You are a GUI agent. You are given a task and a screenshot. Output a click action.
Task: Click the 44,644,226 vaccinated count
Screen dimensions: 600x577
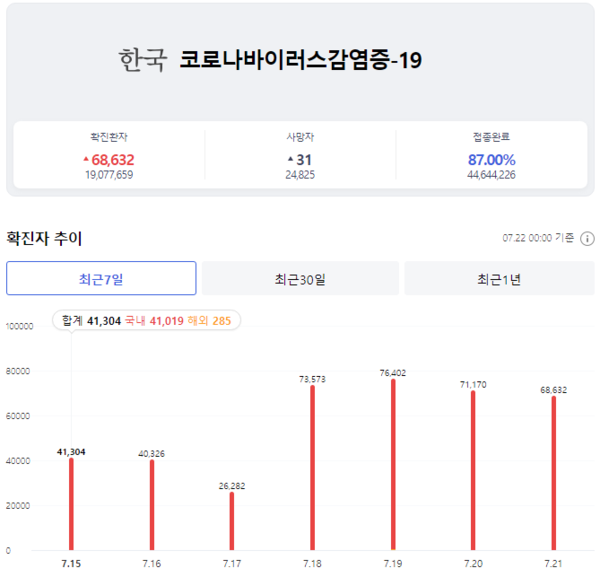tap(491, 175)
